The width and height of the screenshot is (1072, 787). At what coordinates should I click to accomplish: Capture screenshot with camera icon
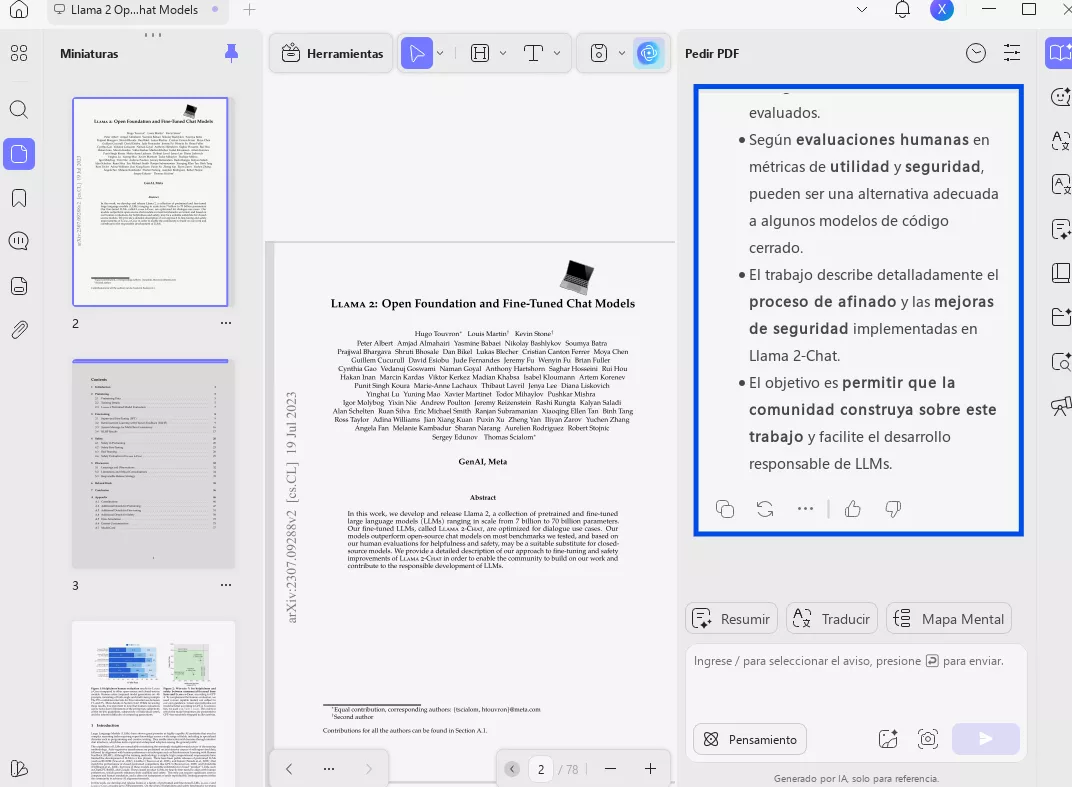[928, 738]
